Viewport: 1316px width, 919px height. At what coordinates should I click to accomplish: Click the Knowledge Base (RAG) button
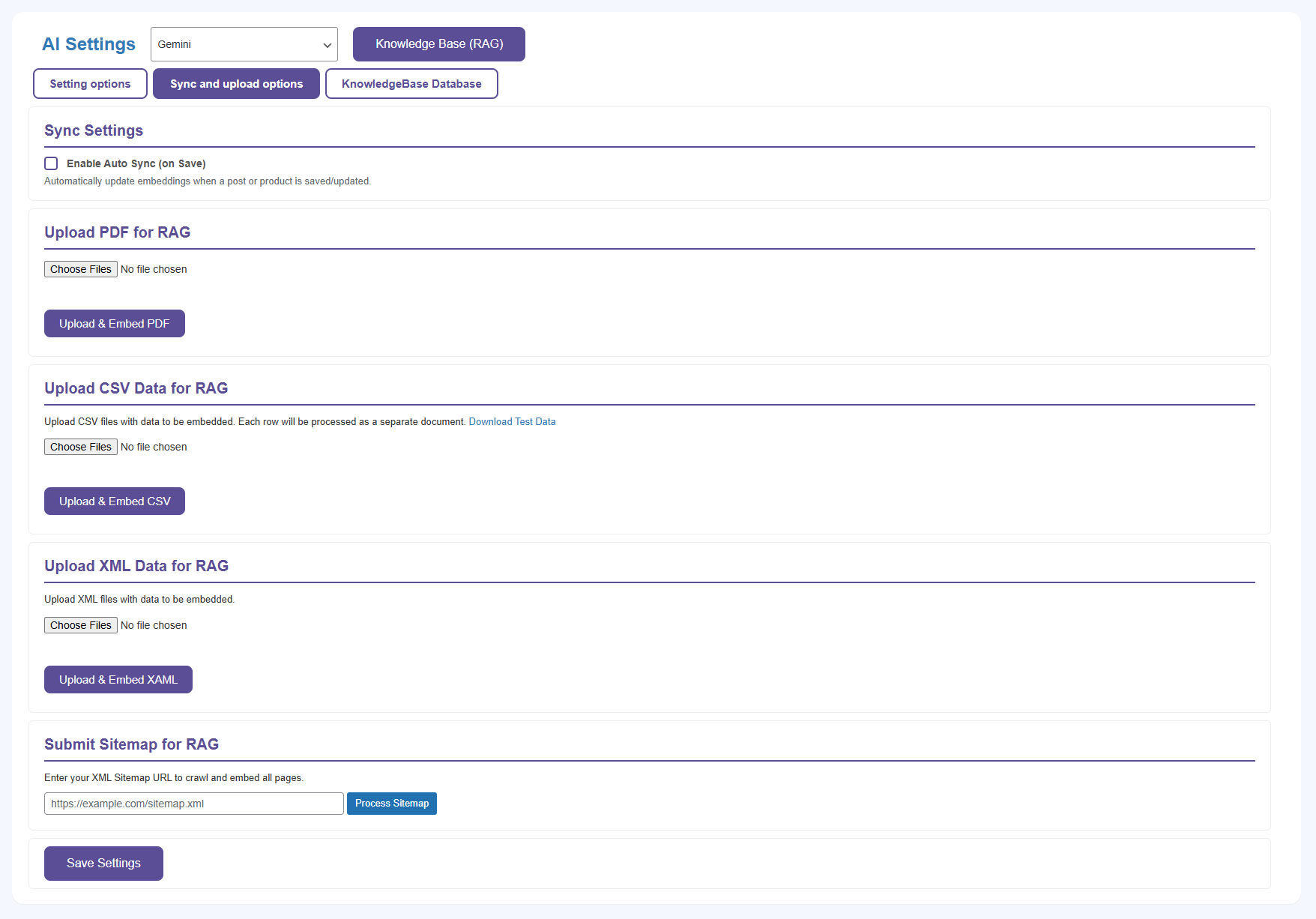(x=438, y=44)
